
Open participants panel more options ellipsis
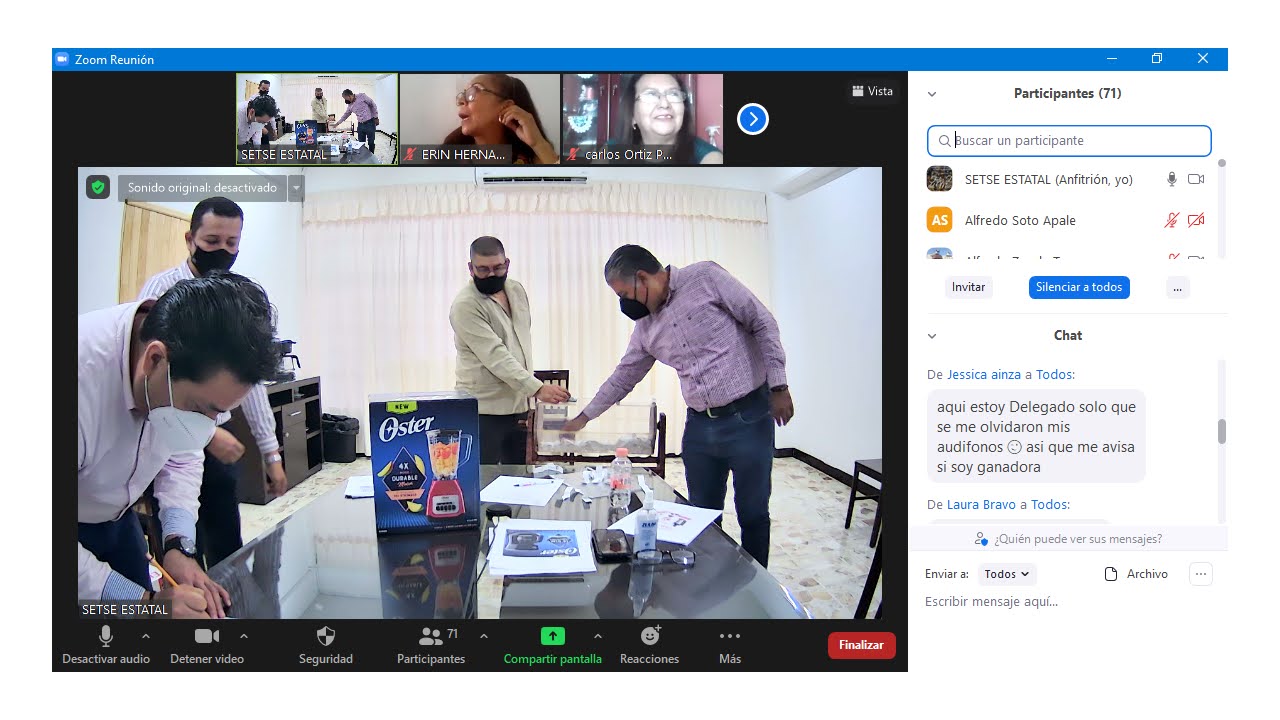coord(1177,287)
